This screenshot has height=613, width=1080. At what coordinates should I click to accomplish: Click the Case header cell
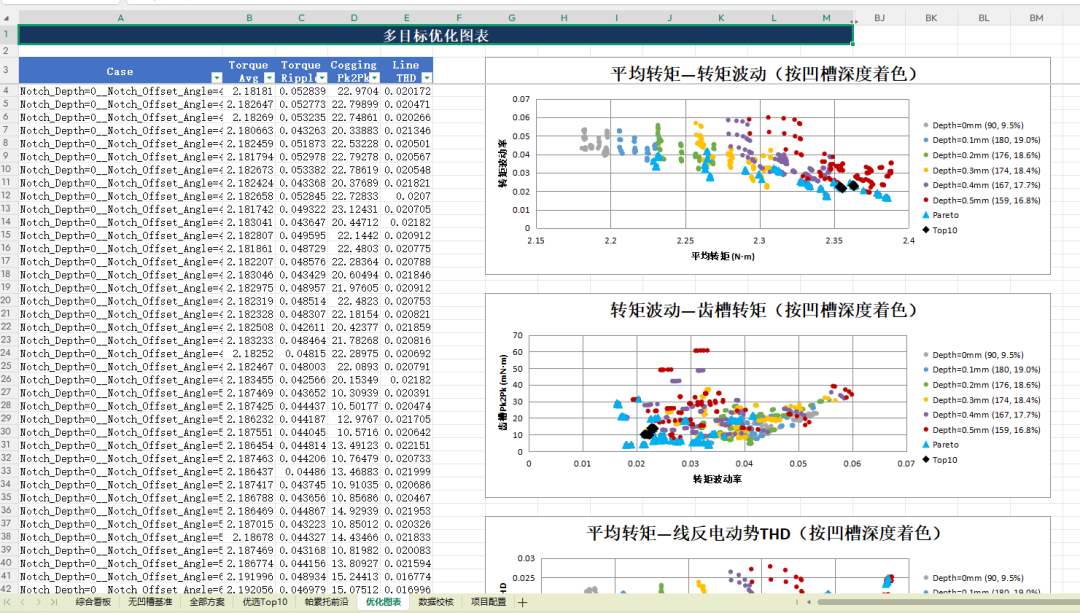point(121,71)
